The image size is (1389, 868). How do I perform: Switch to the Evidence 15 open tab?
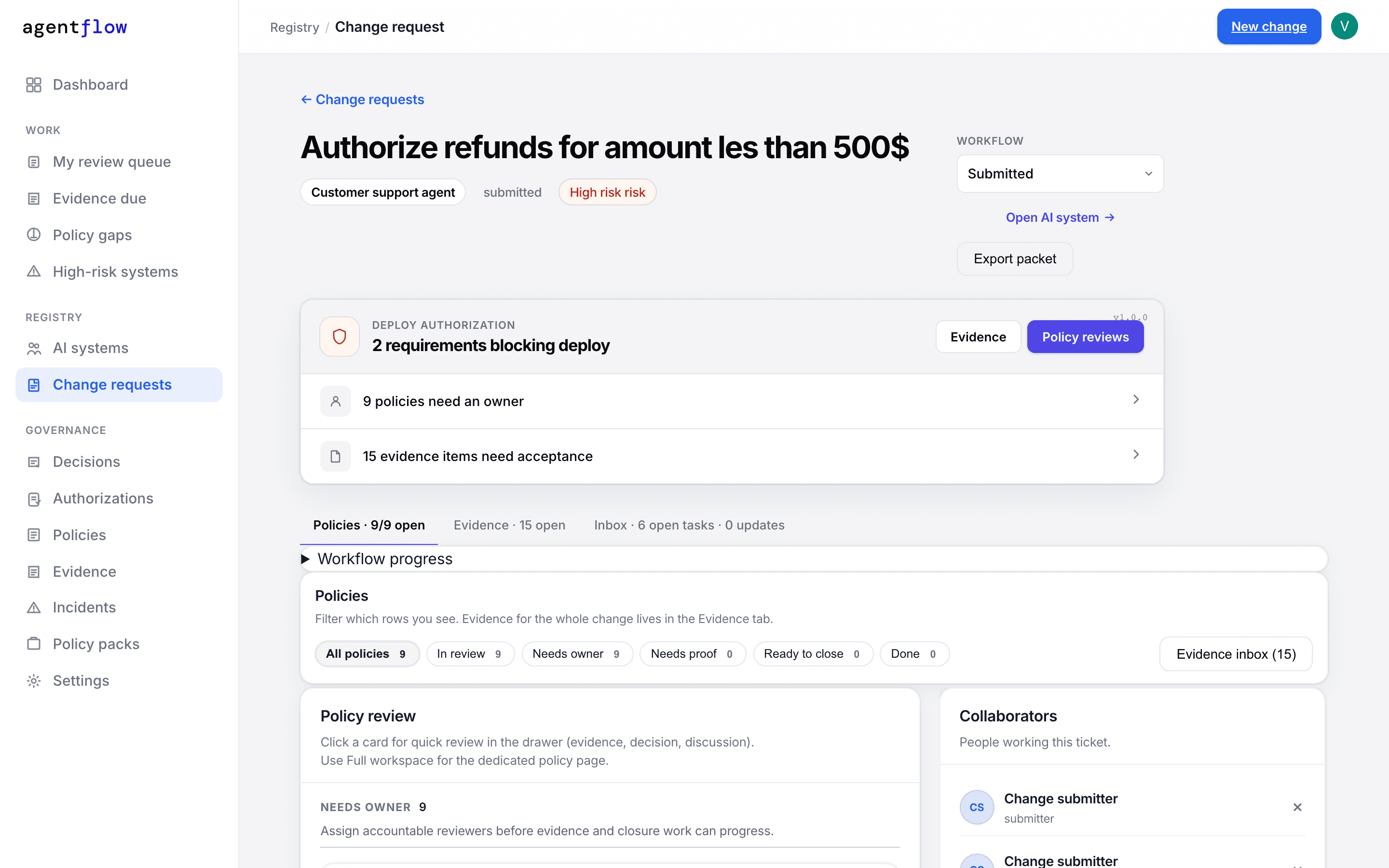coord(509,525)
